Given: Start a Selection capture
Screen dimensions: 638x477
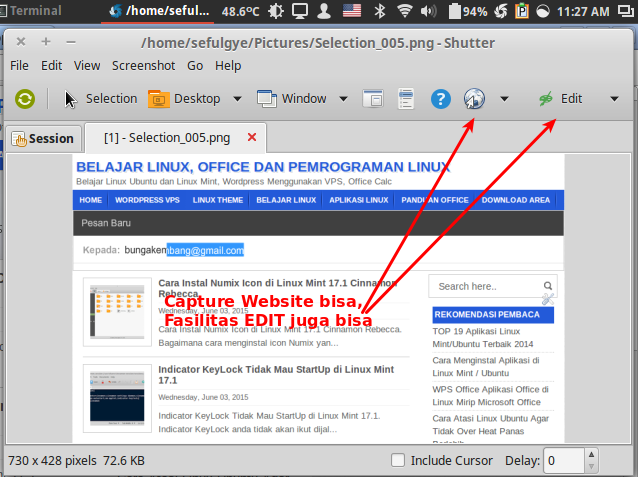Looking at the screenshot, I should [x=101, y=99].
